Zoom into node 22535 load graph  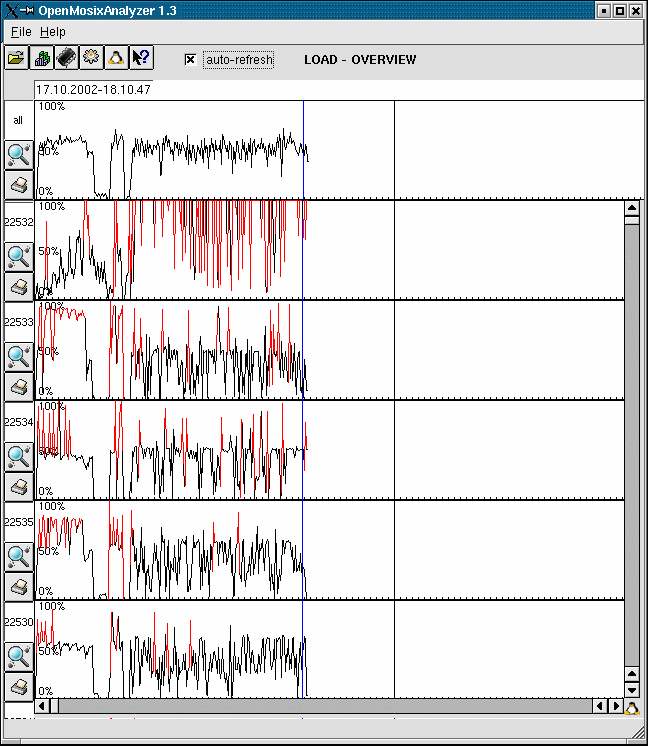click(x=18, y=556)
